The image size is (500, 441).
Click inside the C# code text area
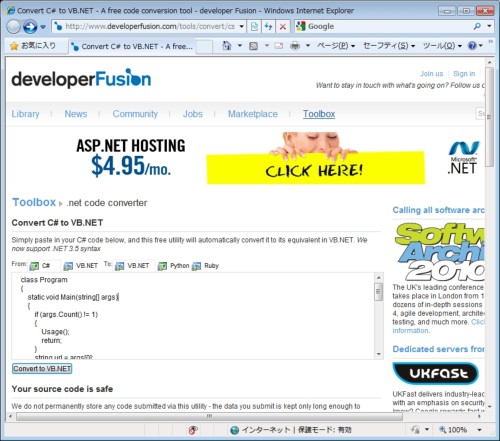pyautogui.click(x=193, y=316)
